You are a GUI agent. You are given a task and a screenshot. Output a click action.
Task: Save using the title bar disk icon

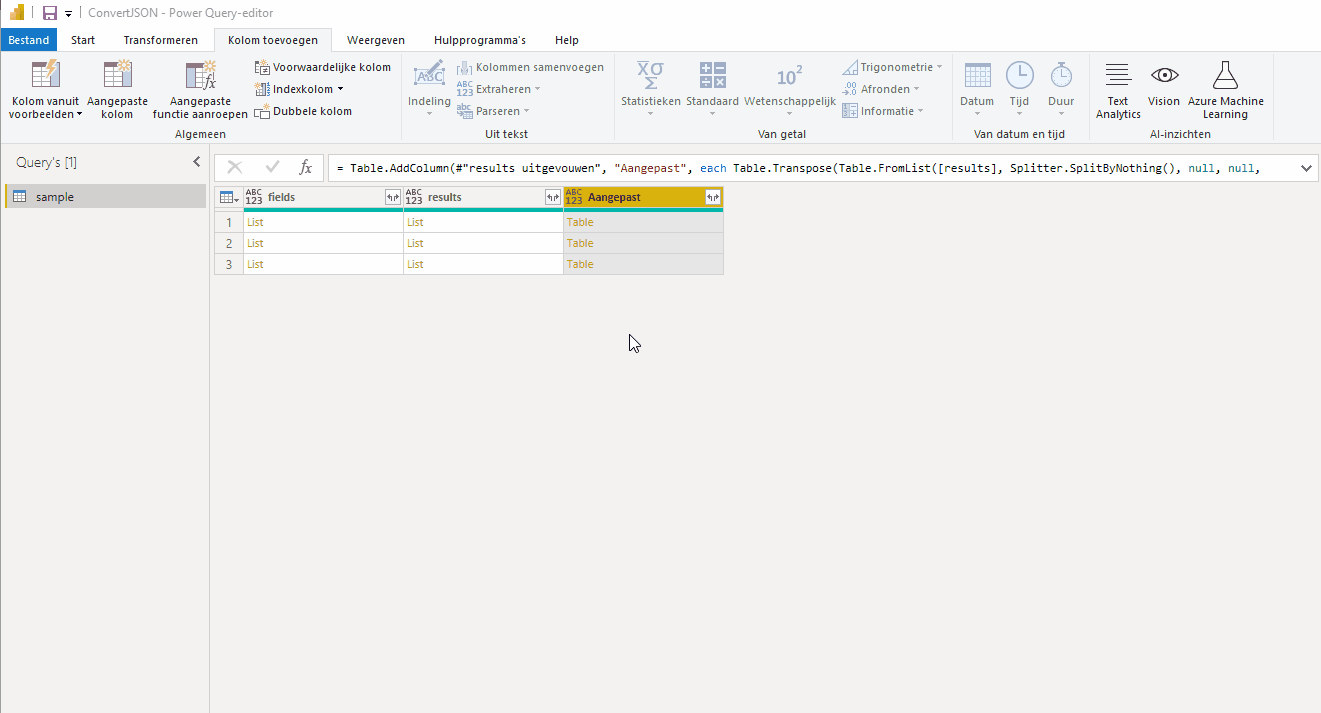(49, 13)
